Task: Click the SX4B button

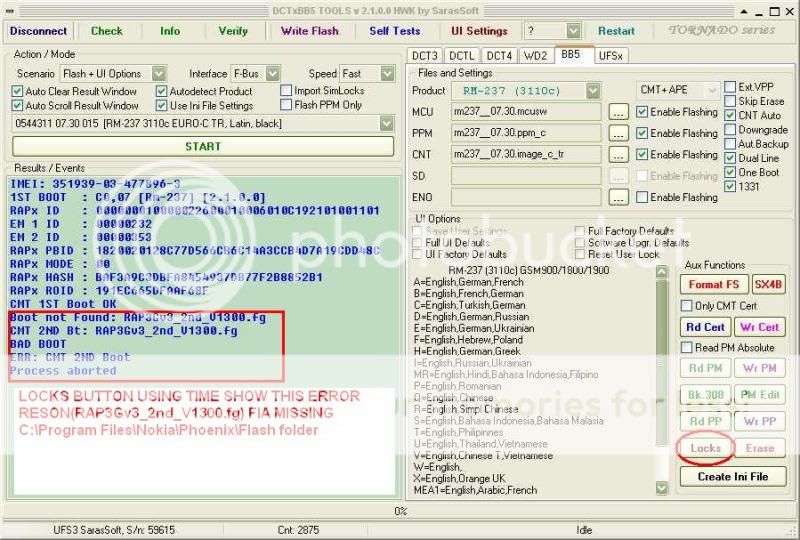Action: [768, 285]
